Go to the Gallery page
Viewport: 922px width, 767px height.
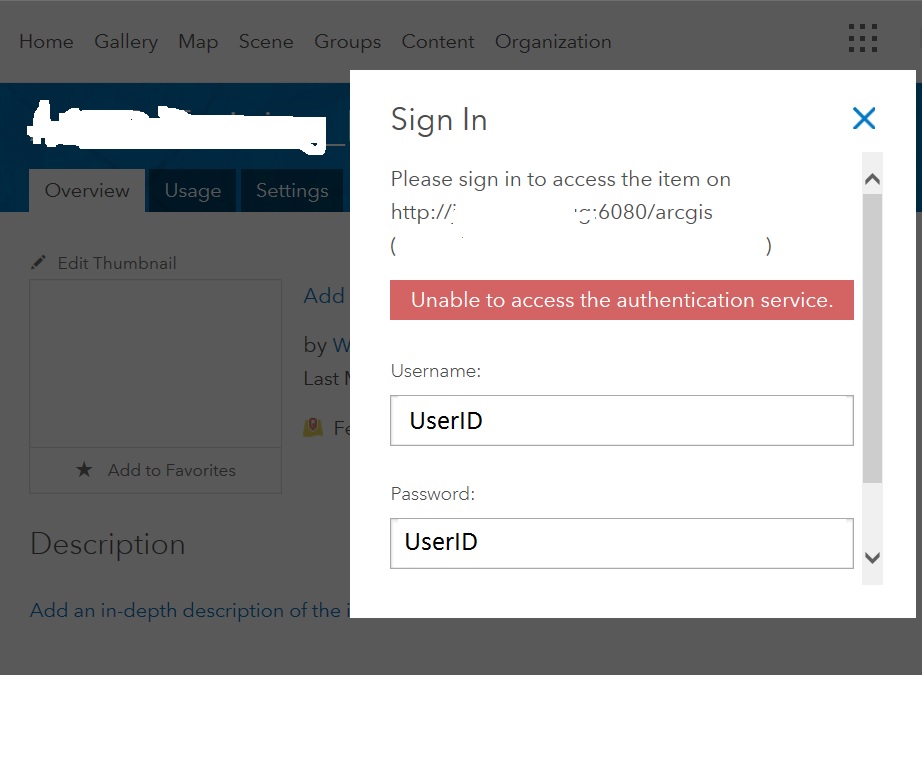126,41
